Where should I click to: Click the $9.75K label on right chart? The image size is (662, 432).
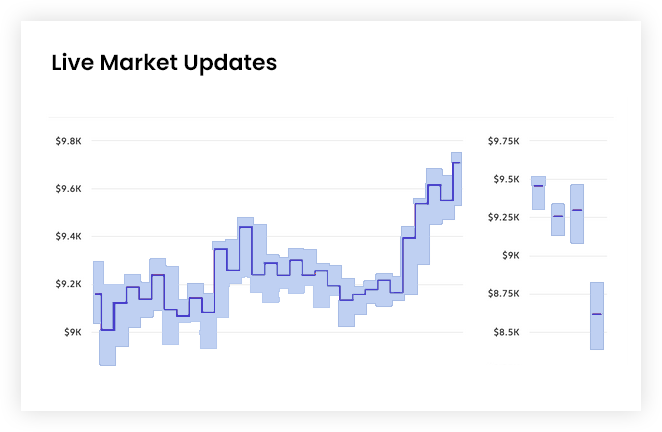click(x=503, y=141)
